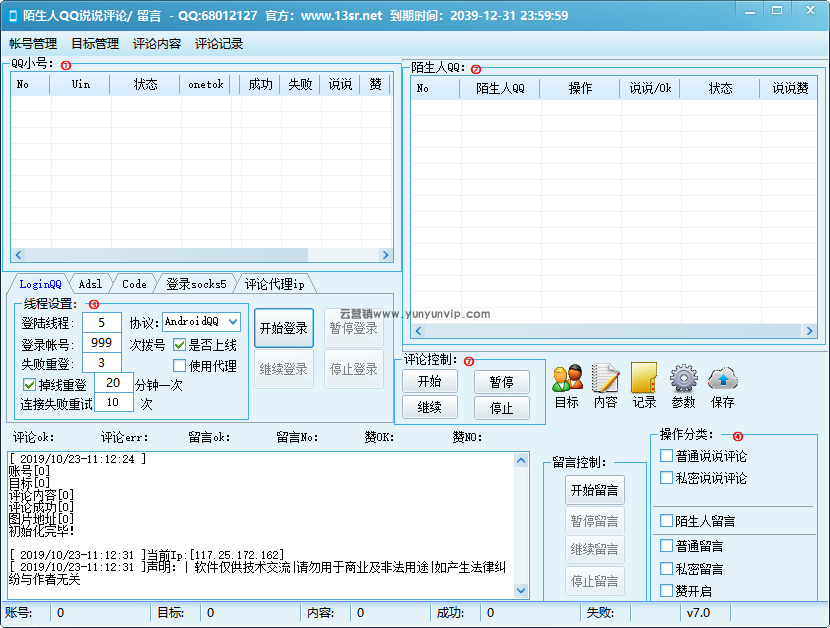Click the 停止登录 button
The image size is (830, 628).
(x=354, y=369)
